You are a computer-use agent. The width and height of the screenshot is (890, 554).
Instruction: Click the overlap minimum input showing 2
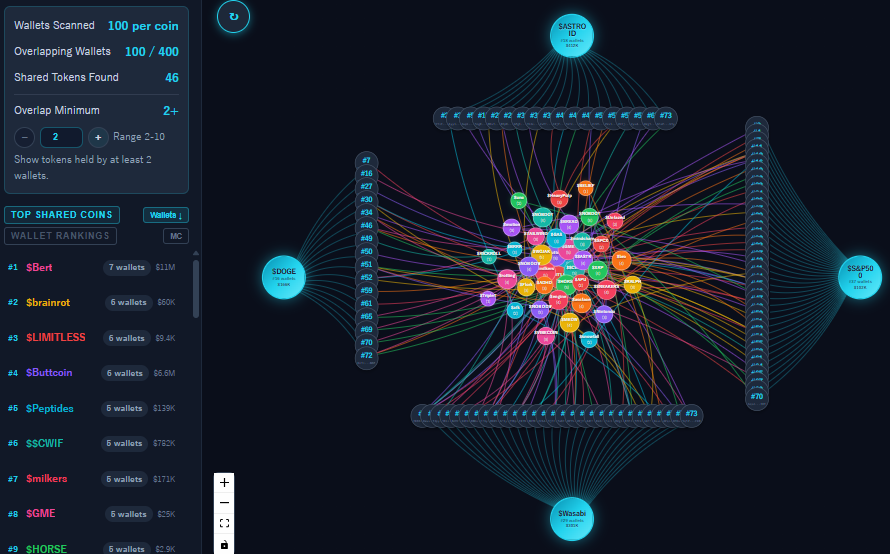(x=61, y=137)
